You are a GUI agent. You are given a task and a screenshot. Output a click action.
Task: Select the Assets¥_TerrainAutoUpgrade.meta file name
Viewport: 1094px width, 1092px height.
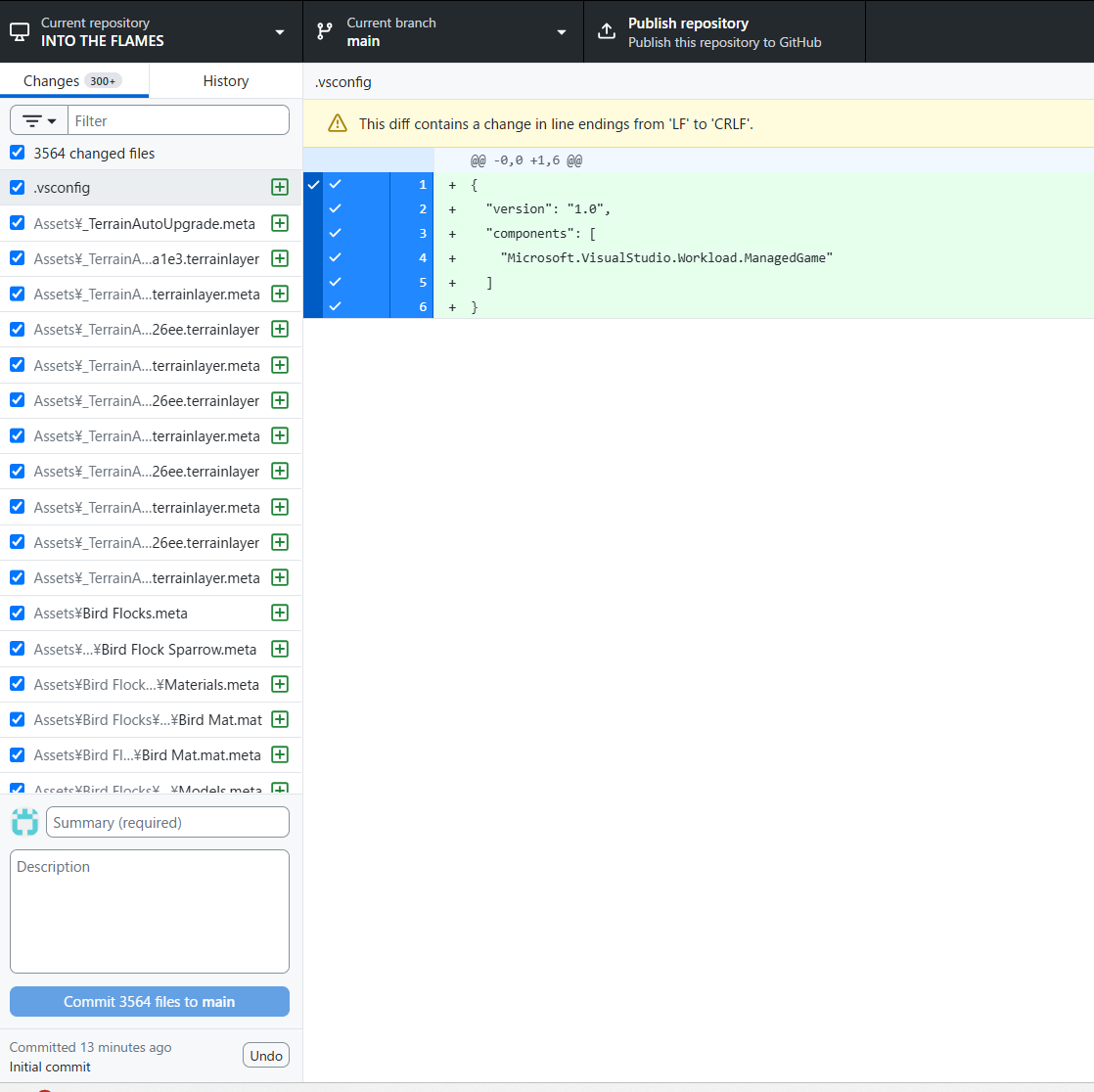point(145,224)
